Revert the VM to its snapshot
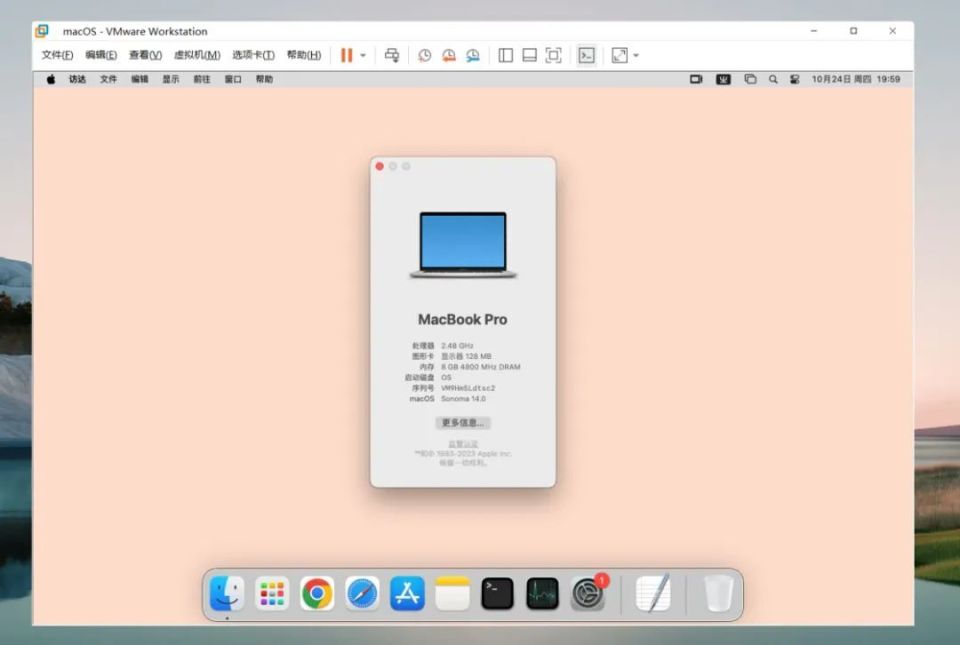Screen dimensions: 960x645 point(449,55)
